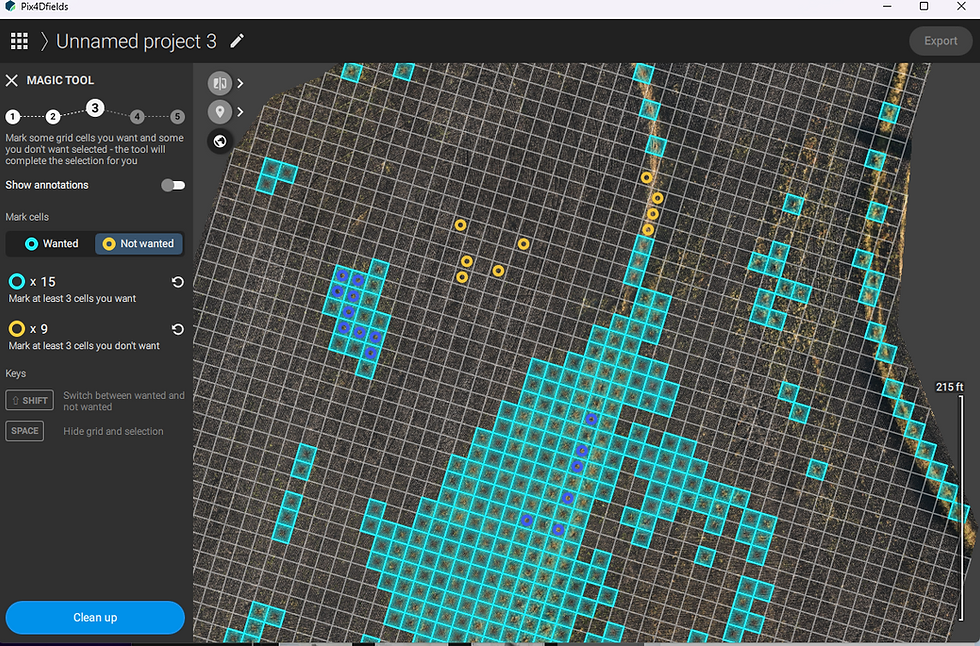Click 'Switch between wanted and not wanted' text
Image resolution: width=980 pixels, height=646 pixels.
tap(124, 401)
